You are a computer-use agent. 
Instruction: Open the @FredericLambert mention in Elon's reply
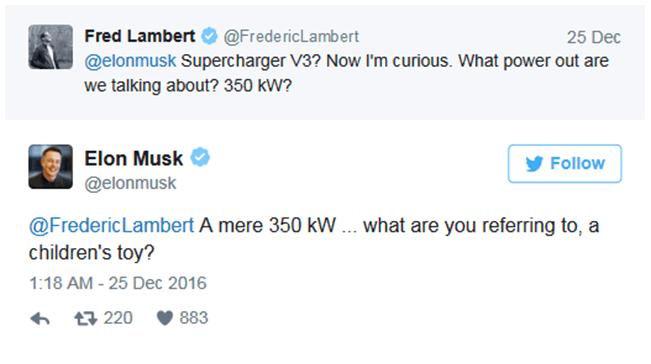pos(111,226)
